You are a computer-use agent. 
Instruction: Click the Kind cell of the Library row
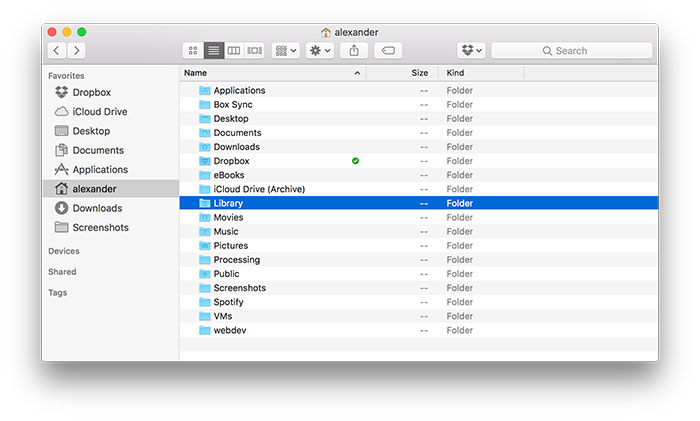459,203
